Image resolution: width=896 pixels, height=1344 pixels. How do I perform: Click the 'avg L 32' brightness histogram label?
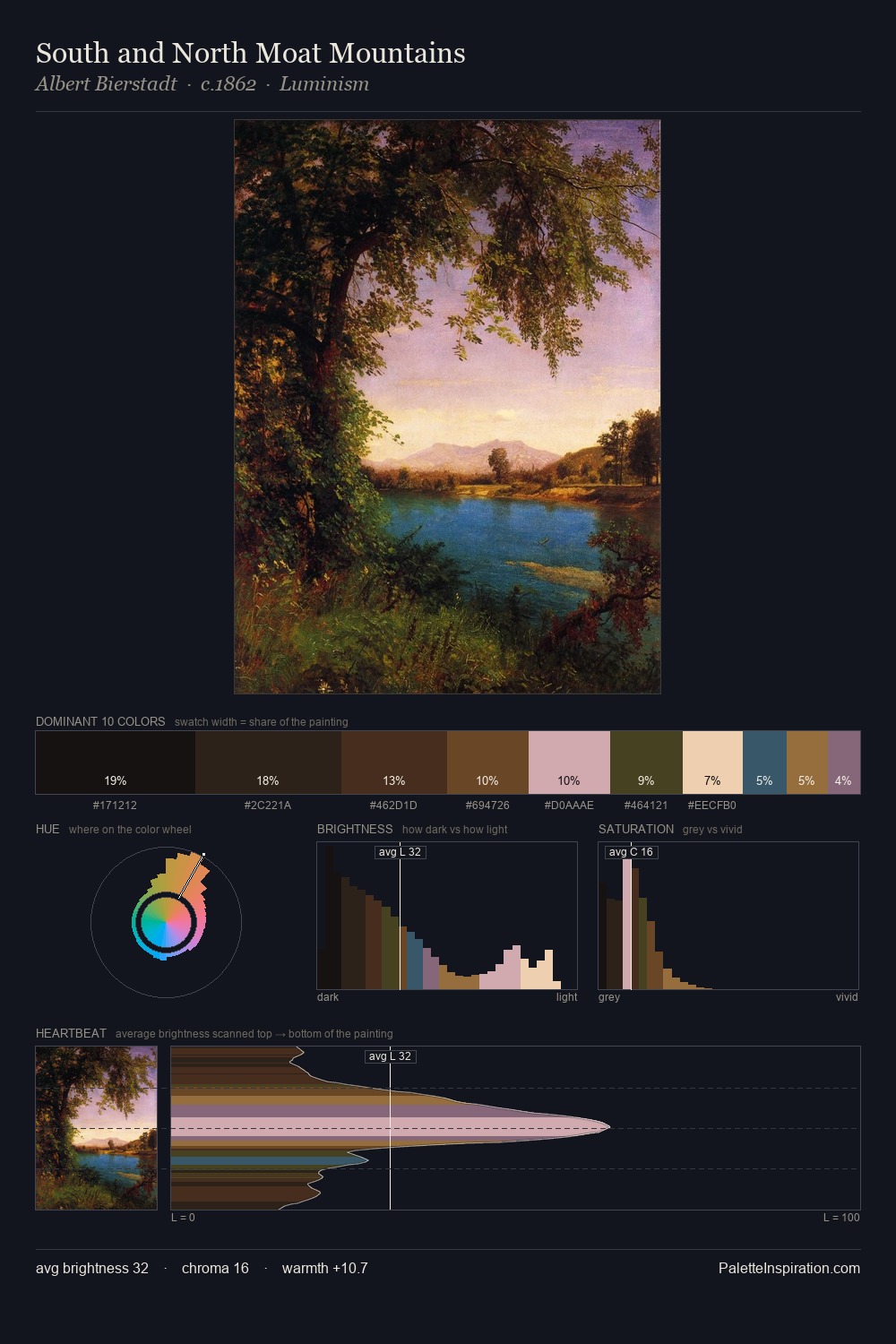tap(400, 852)
